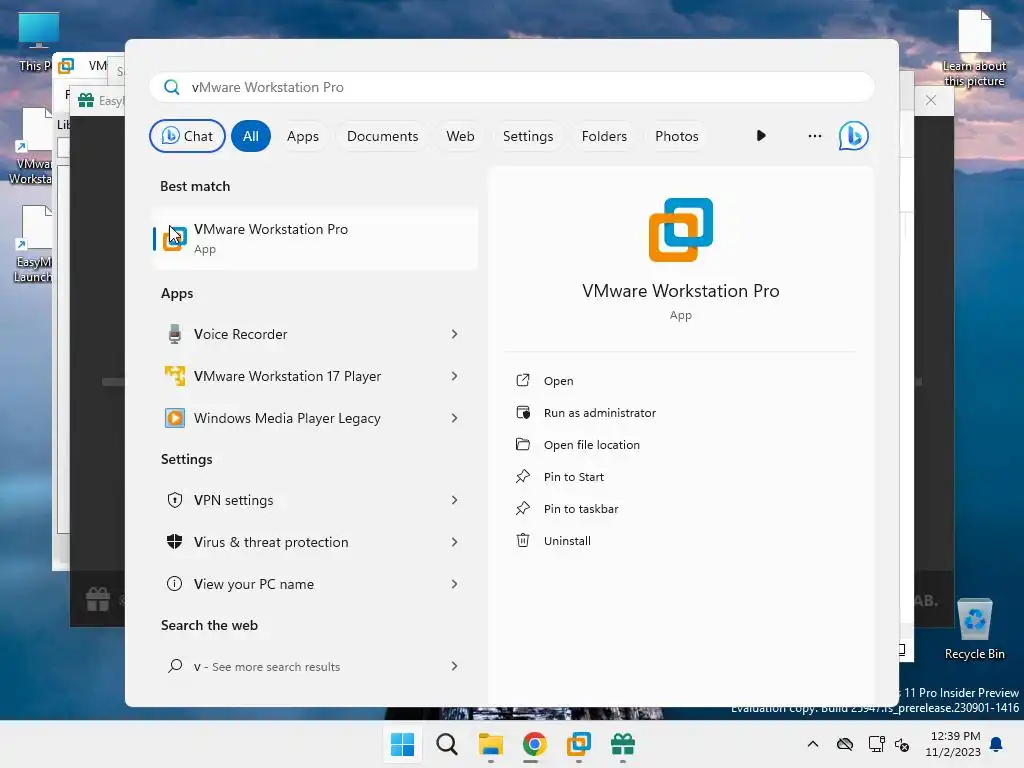
Task: Show hidden tray icons chevron
Action: tap(812, 744)
